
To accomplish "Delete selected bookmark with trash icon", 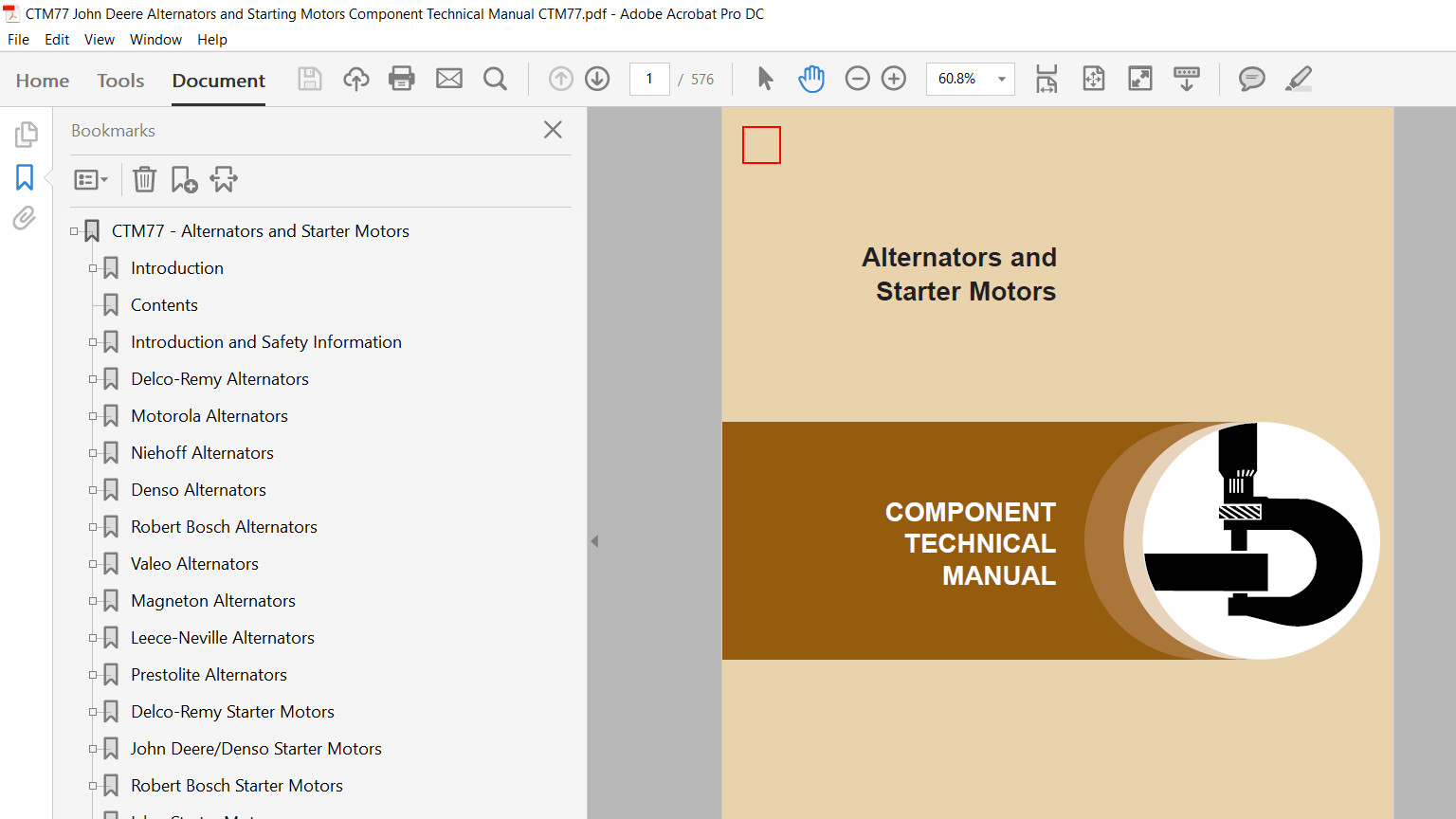I will (x=144, y=179).
